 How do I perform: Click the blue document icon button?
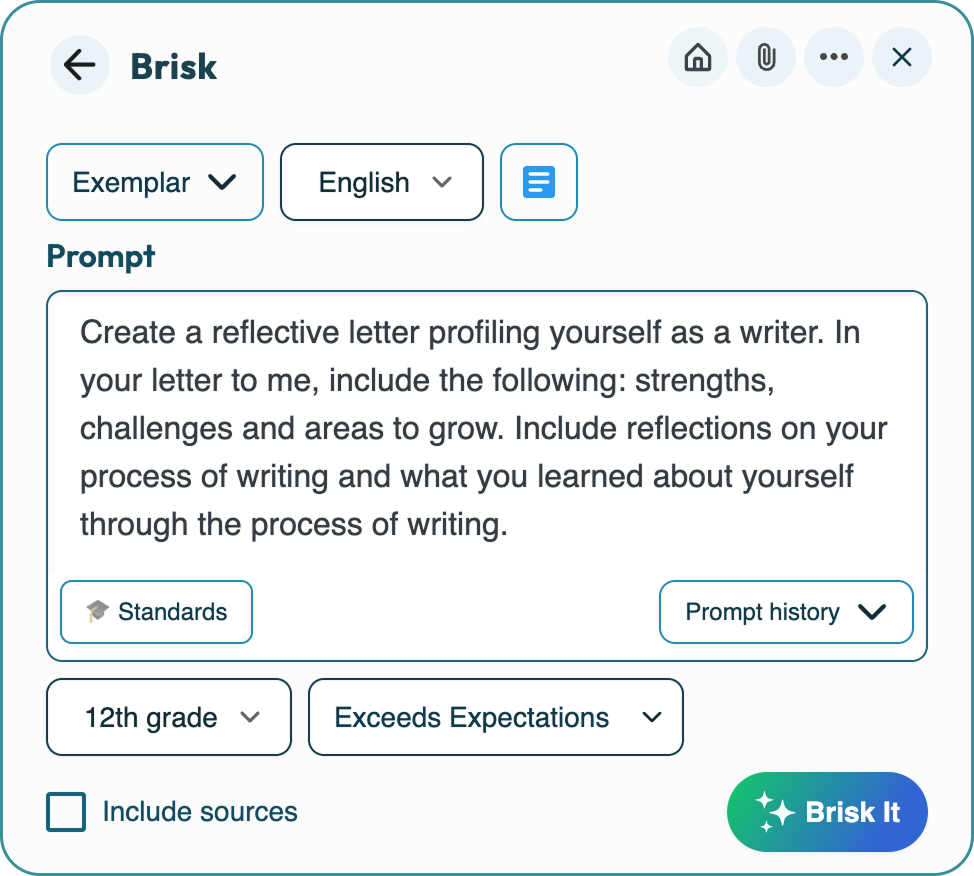[539, 182]
